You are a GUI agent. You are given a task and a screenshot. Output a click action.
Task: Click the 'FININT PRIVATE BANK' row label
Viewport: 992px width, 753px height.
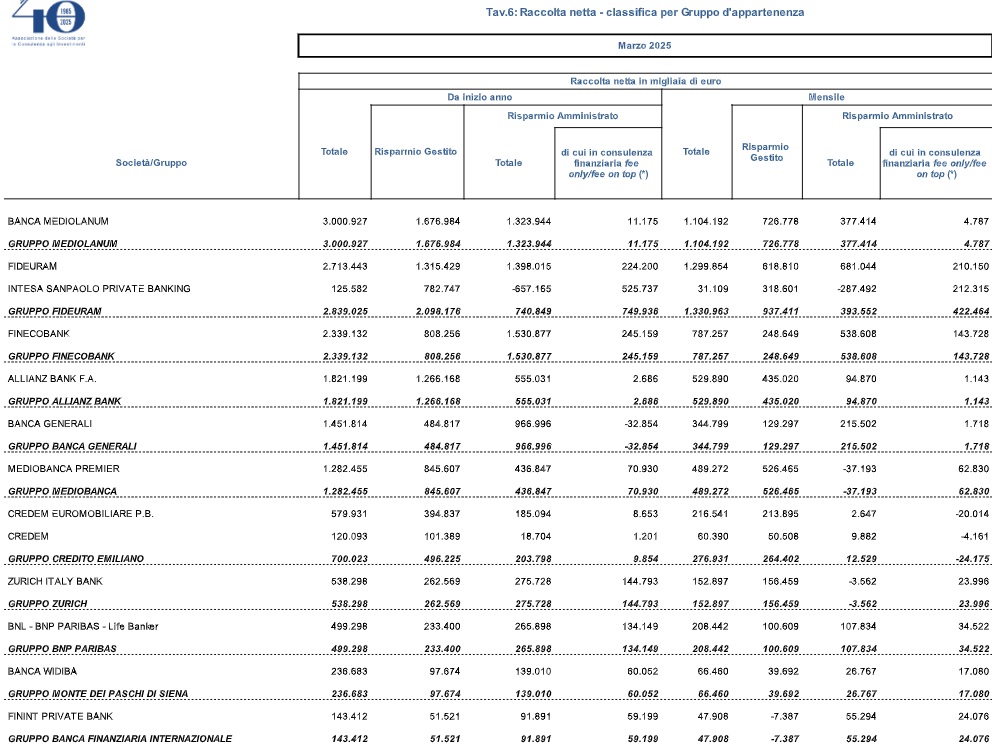click(x=60, y=716)
